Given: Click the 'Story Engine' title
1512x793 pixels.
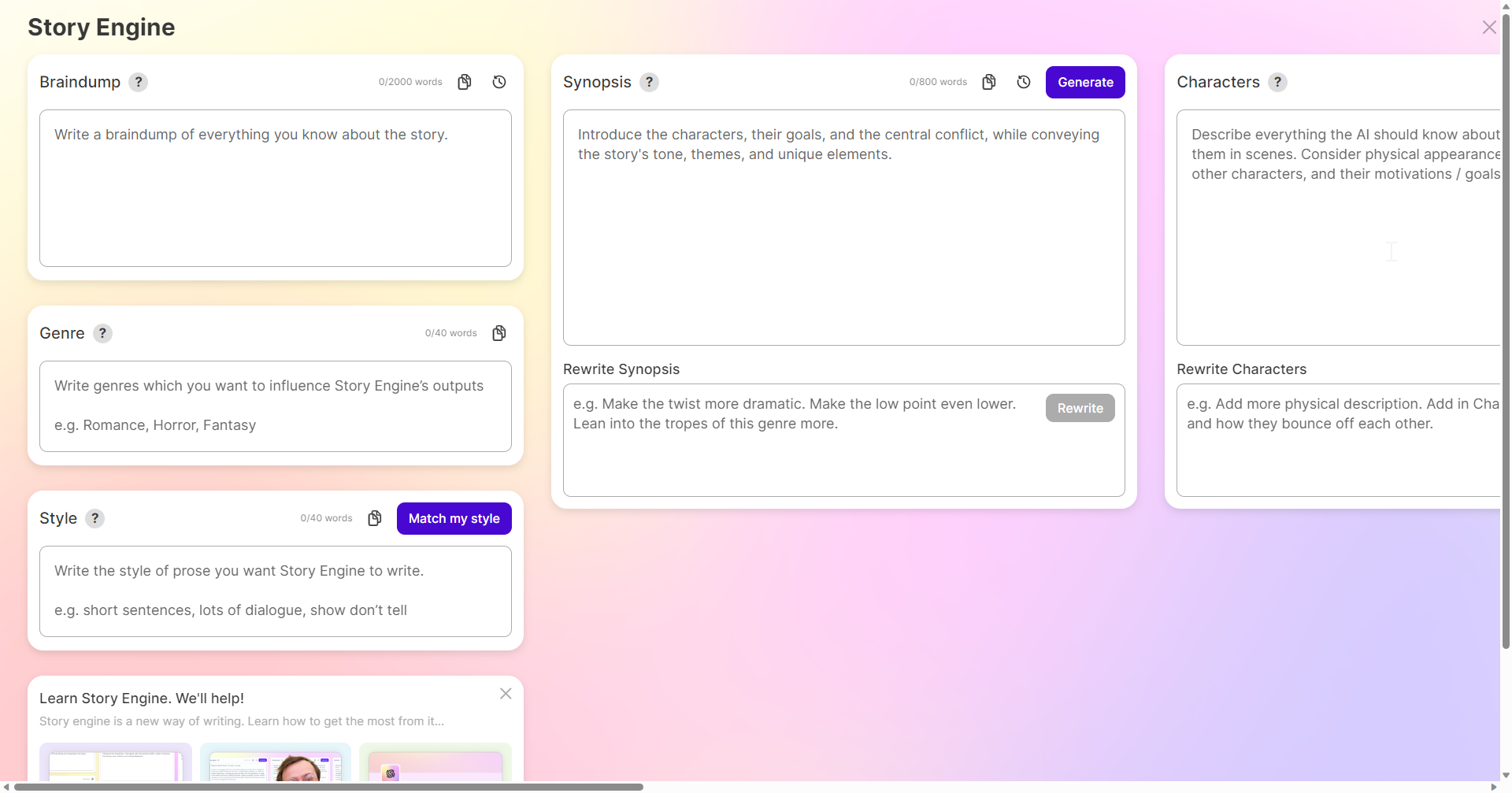Looking at the screenshot, I should (102, 28).
